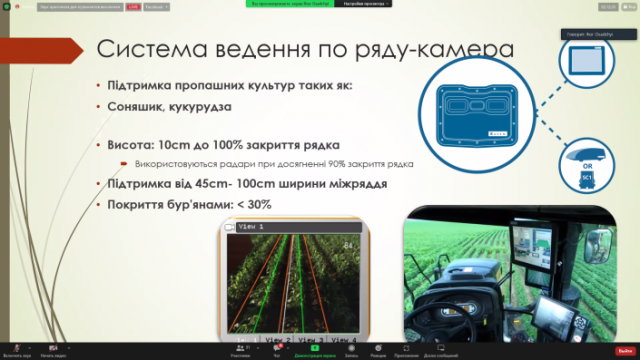The height and width of the screenshot is (360, 640).
Task: Expand the Participants options arrow
Action: pyautogui.click(x=258, y=348)
